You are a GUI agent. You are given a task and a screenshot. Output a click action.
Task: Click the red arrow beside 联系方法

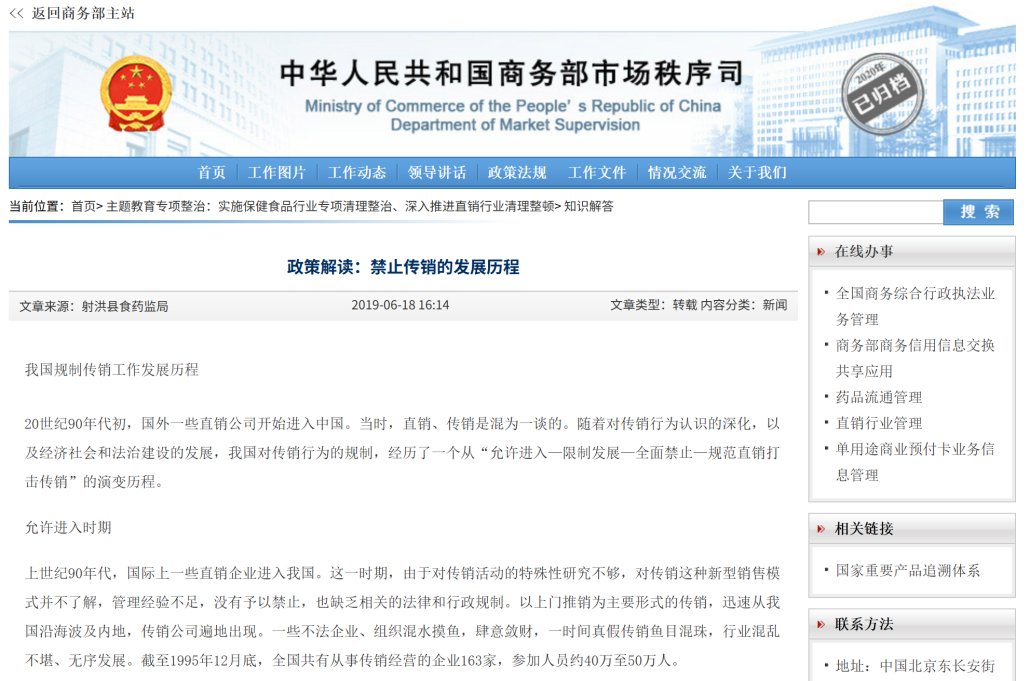point(820,624)
